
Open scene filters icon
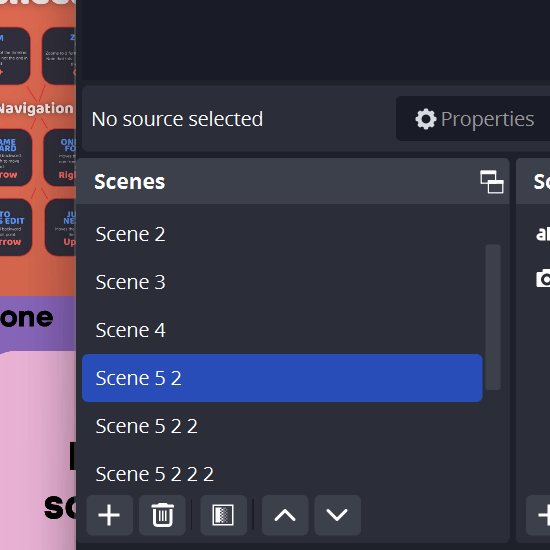223,515
